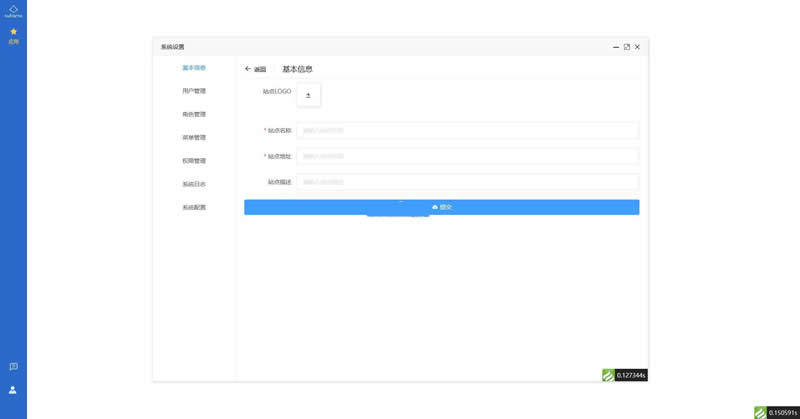Focus the 站点地址 input field

(x=467, y=156)
